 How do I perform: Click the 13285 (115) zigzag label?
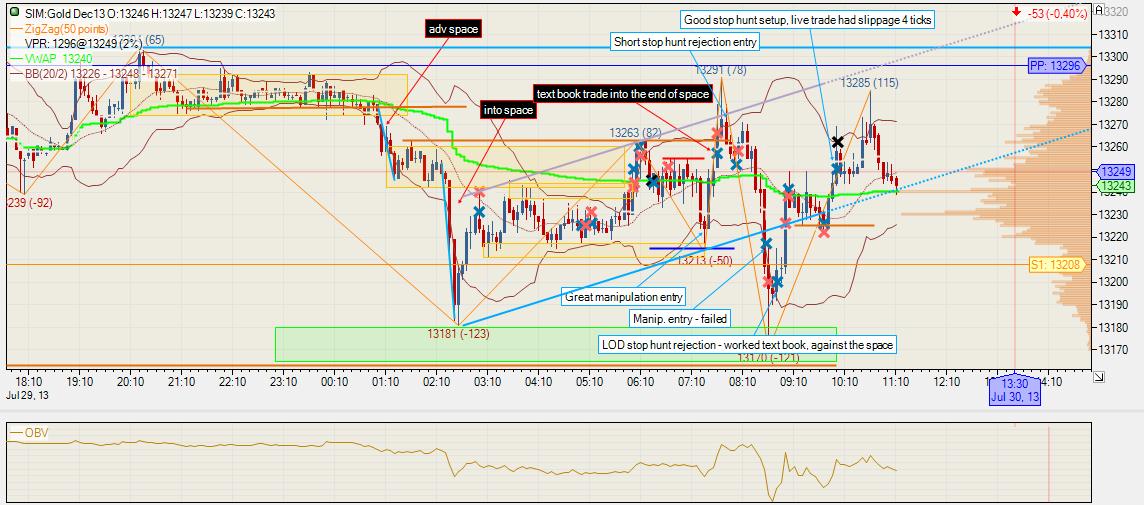pos(869,83)
